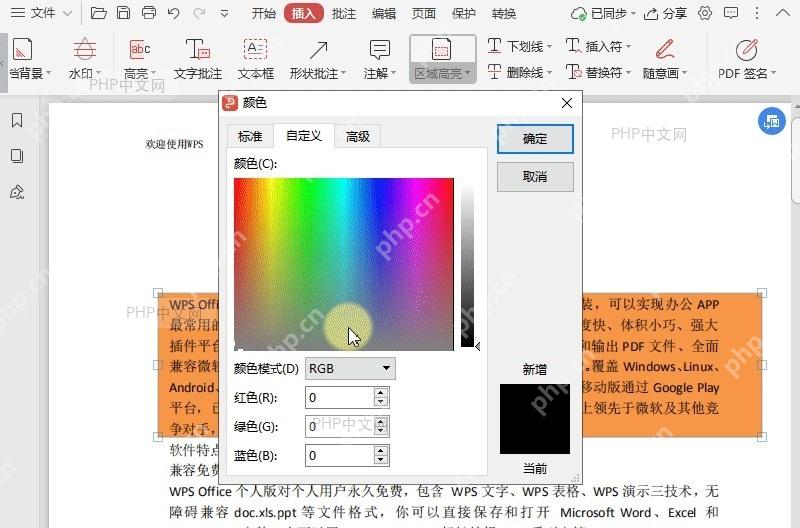Viewport: 800px width, 528px height.
Task: Click the 区域高亮 area highlight tool
Action: (442, 59)
